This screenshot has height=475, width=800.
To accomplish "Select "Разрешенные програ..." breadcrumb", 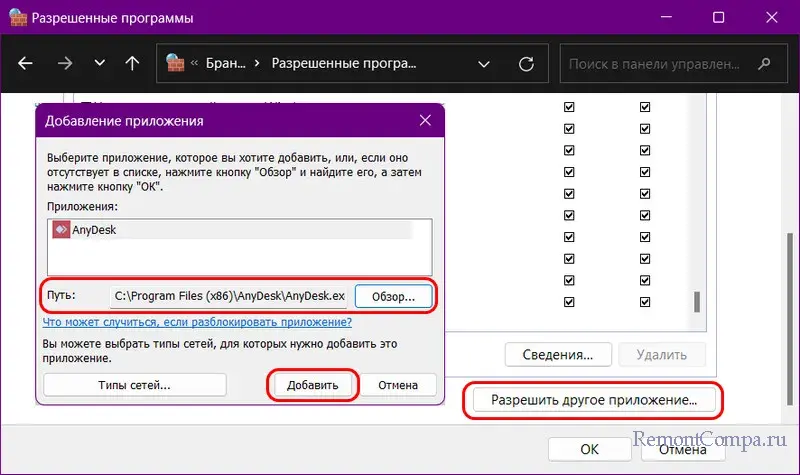I will tap(343, 63).
